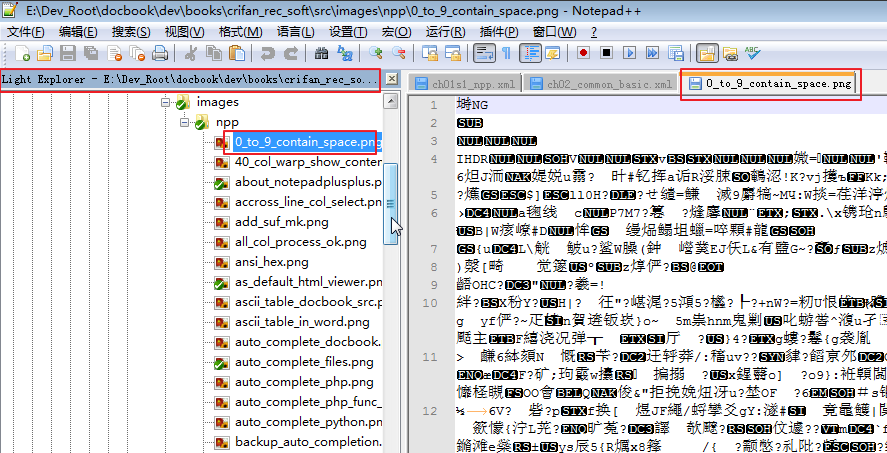Switch to the ch02_common_basic.xml tab
Screen dimensions: 887x453
pos(600,84)
